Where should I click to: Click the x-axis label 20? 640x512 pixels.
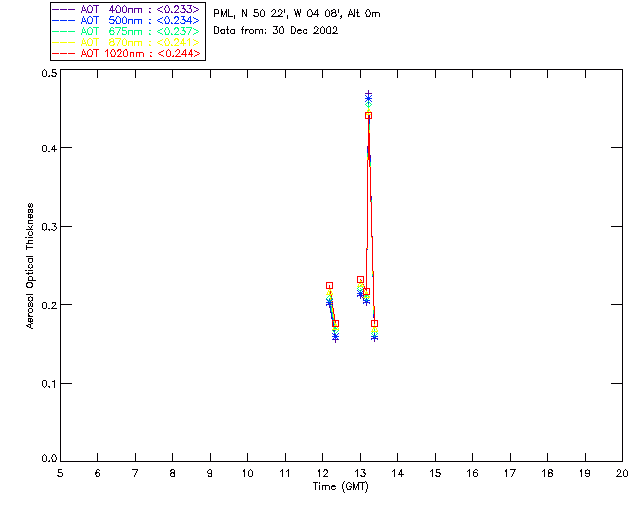pyautogui.click(x=622, y=473)
